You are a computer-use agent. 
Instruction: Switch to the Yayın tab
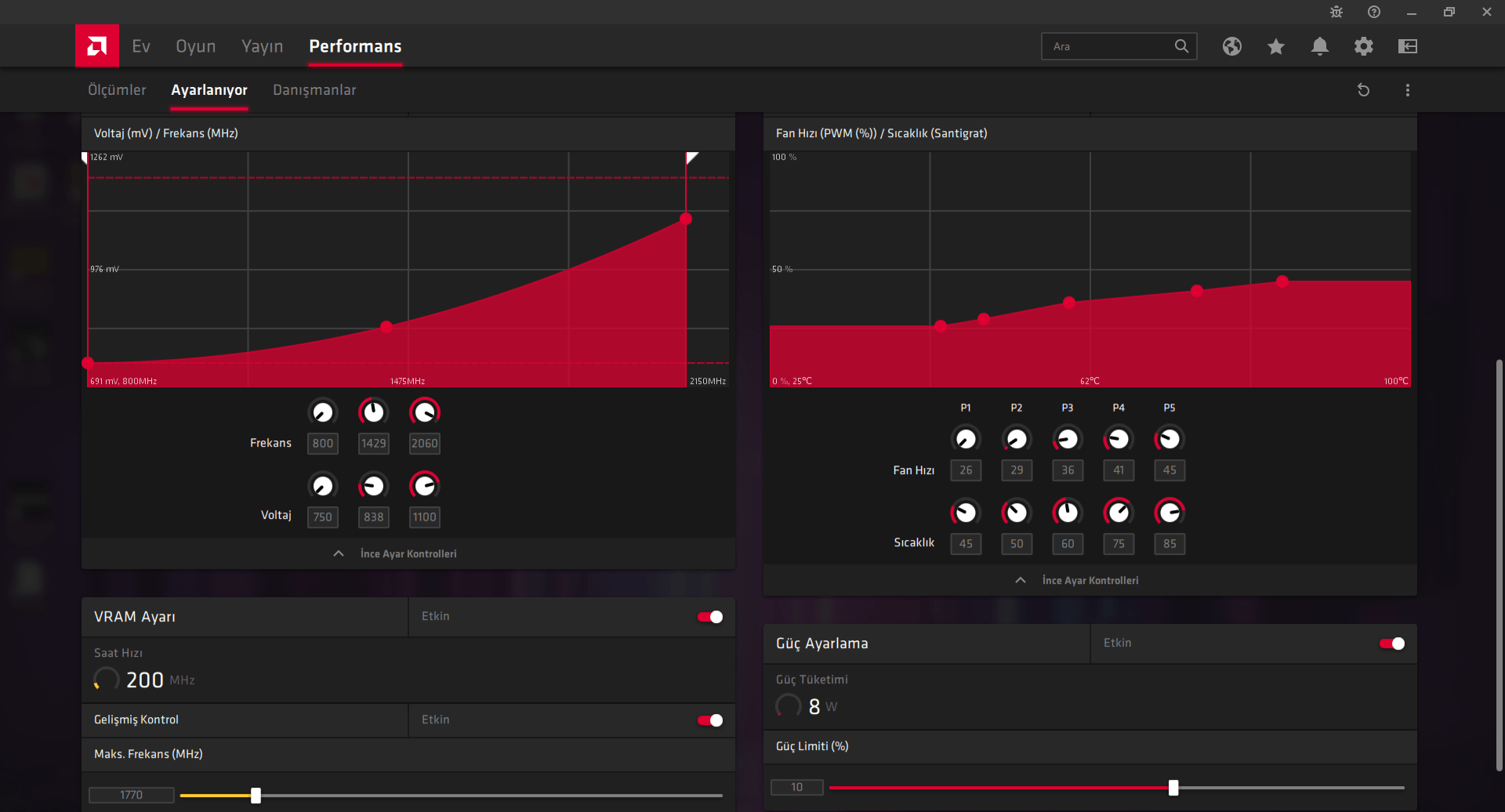point(263,46)
